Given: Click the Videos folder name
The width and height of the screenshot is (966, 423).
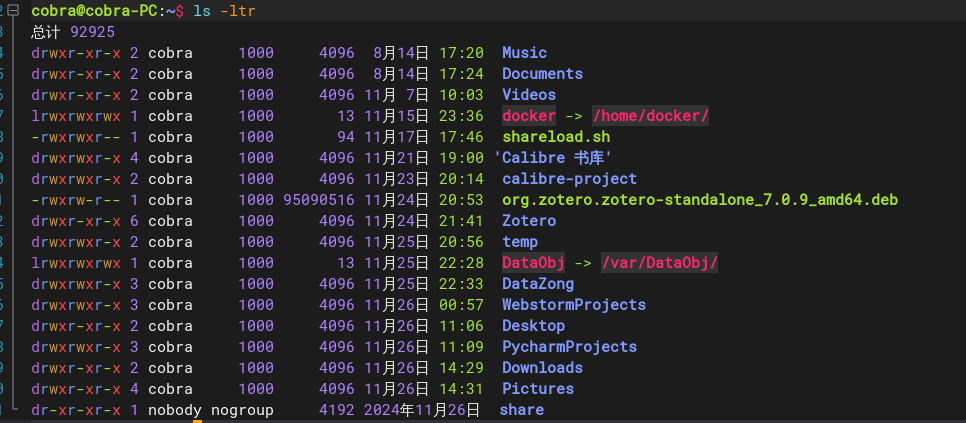Looking at the screenshot, I should click(529, 95).
